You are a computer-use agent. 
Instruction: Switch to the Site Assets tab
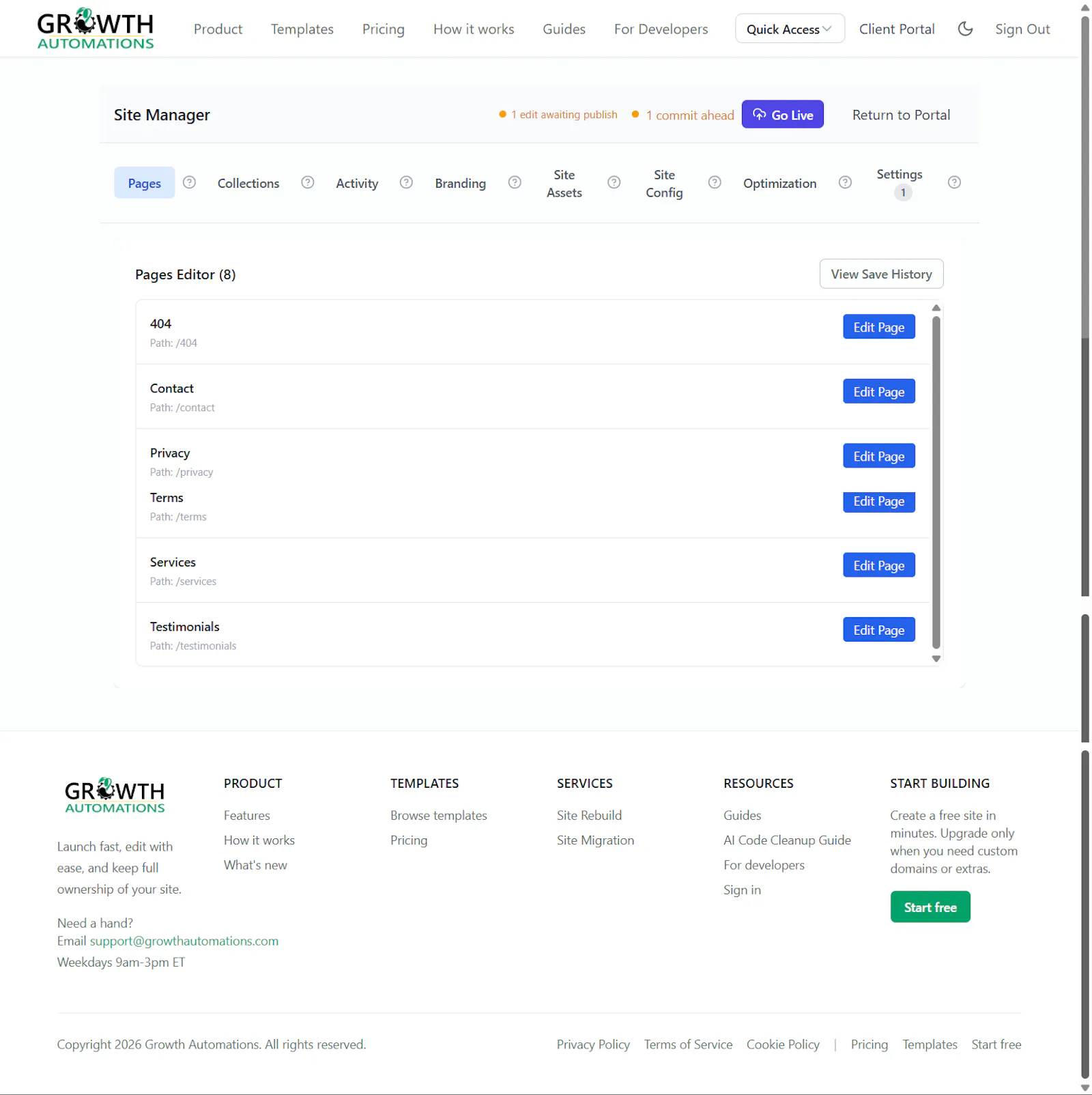[564, 184]
